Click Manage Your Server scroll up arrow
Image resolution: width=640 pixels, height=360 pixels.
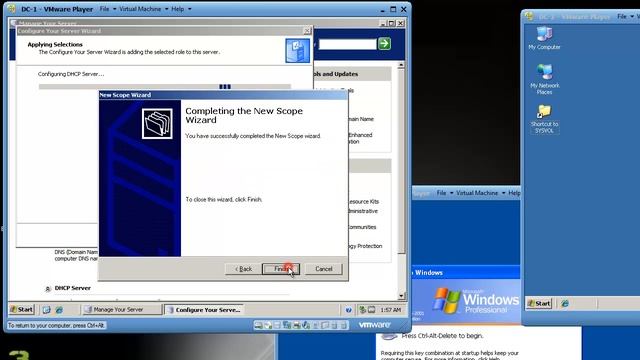401,65
